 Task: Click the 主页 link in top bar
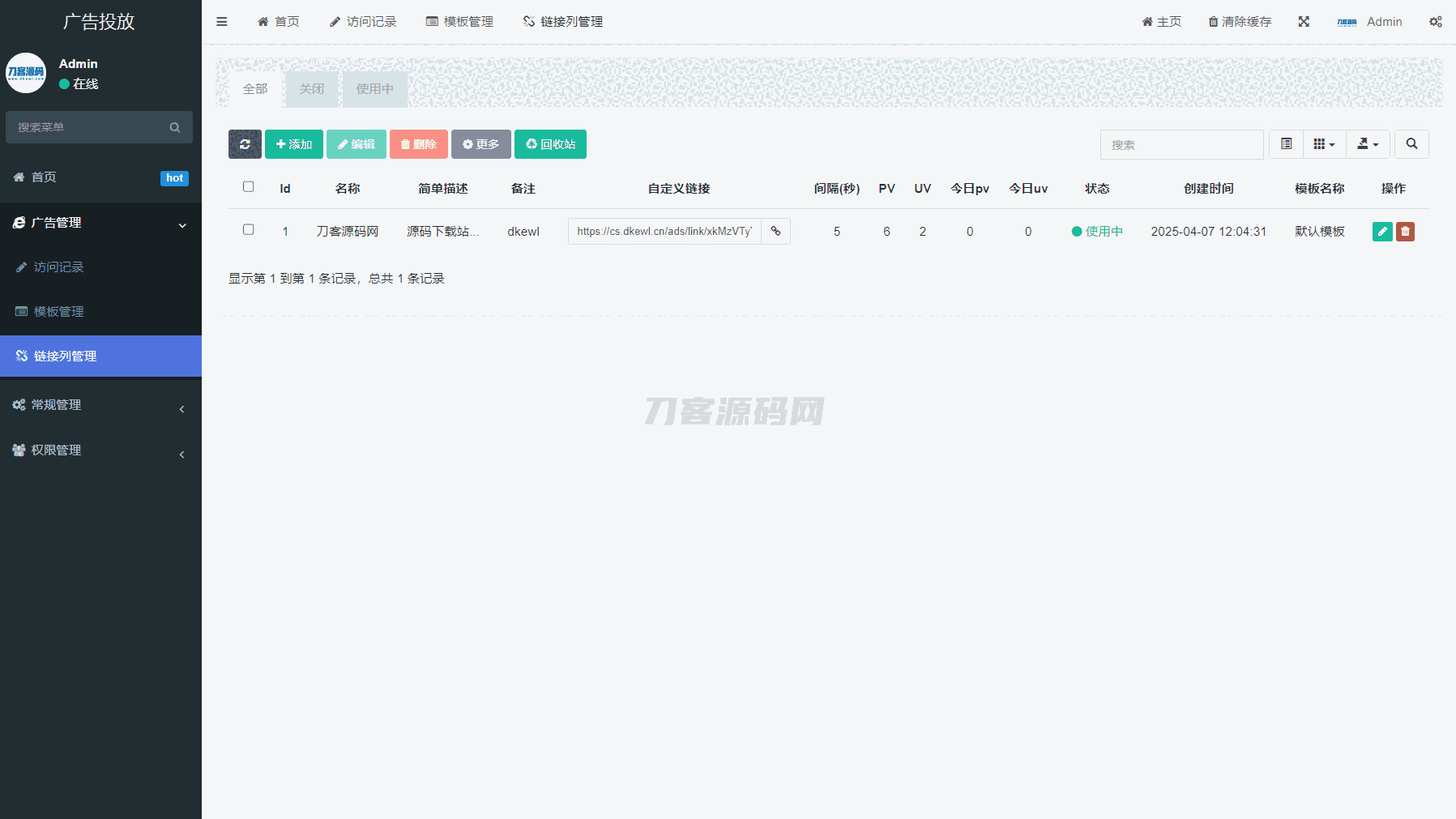point(1162,22)
